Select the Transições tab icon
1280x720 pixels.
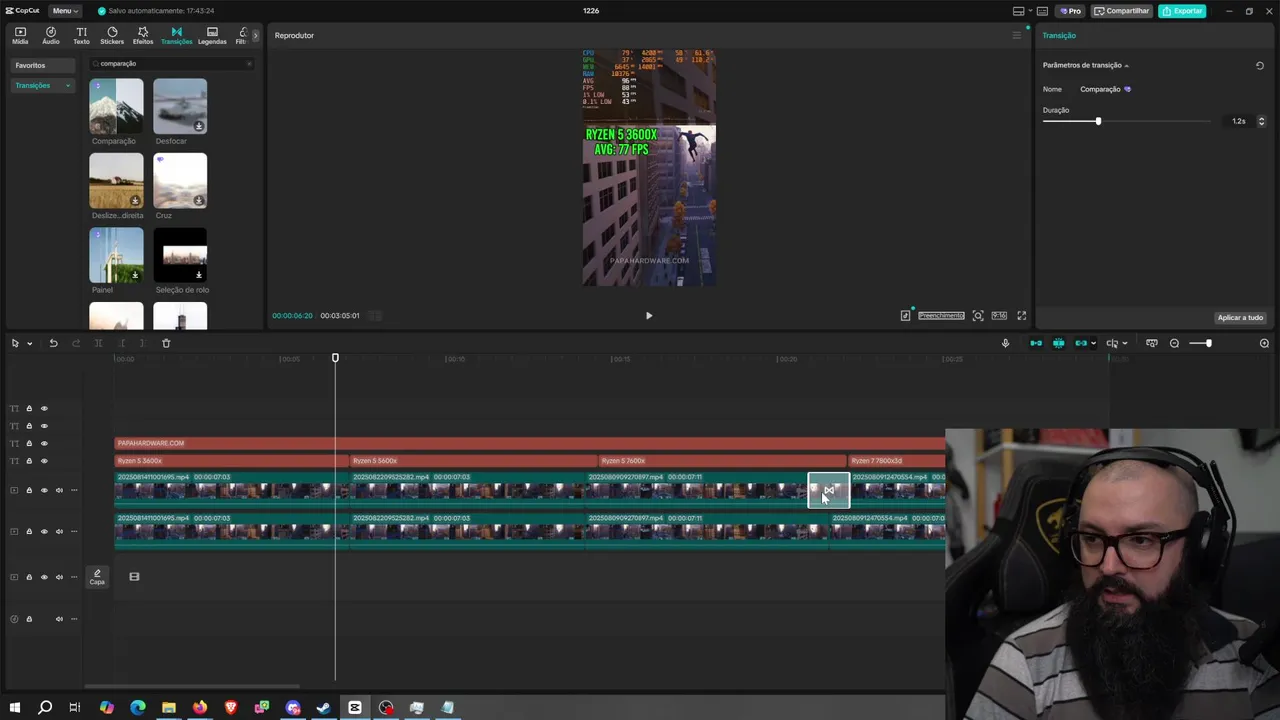pos(176,36)
